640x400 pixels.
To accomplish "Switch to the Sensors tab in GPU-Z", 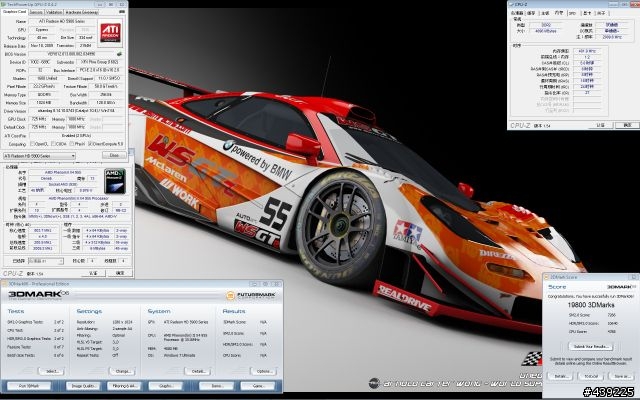I will (x=36, y=12).
